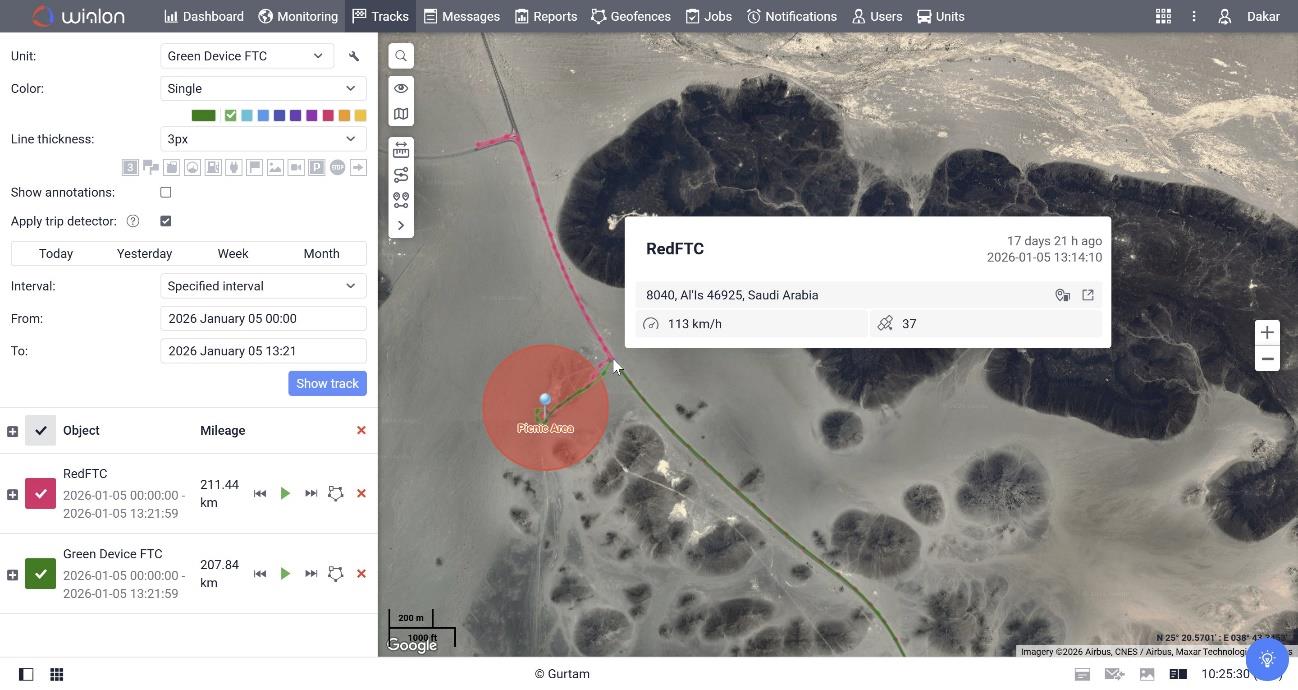Pick the light blue color swatch

click(x=247, y=115)
